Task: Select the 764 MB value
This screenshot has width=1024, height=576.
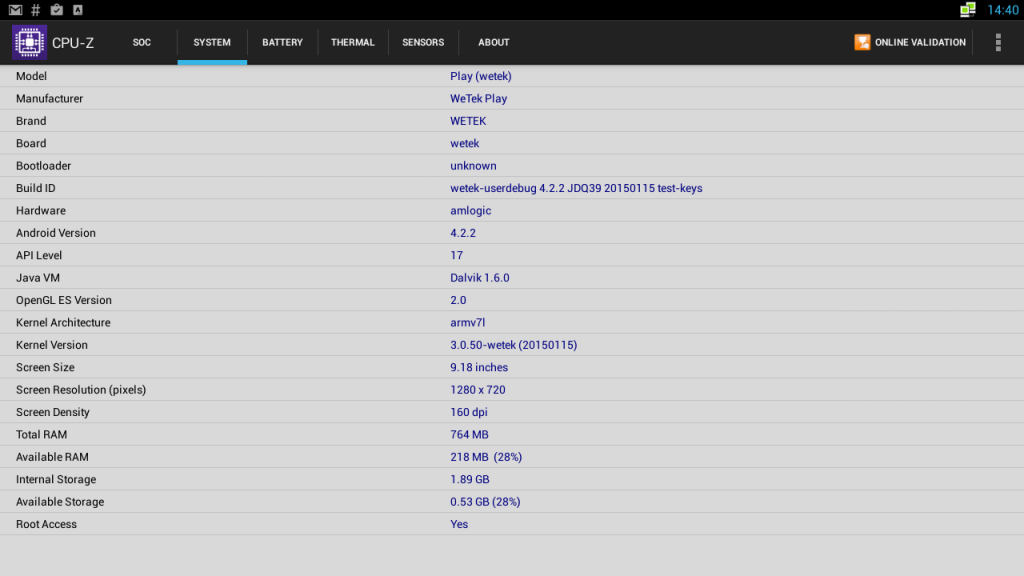Action: pos(470,435)
